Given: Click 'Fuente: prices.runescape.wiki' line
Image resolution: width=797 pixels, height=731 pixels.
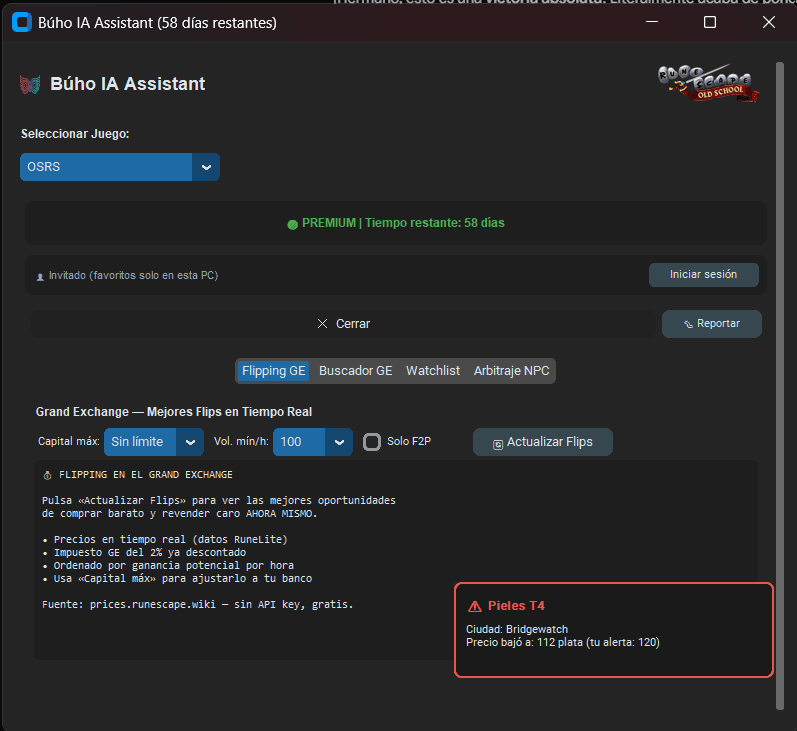Looking at the screenshot, I should tap(197, 604).
